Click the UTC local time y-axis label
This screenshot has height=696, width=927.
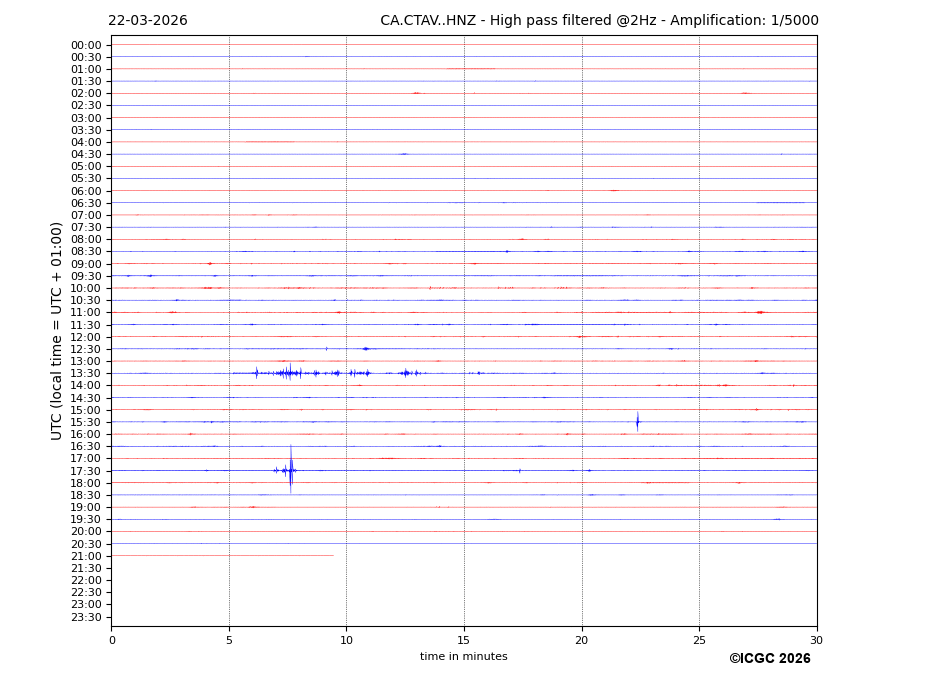click(57, 331)
